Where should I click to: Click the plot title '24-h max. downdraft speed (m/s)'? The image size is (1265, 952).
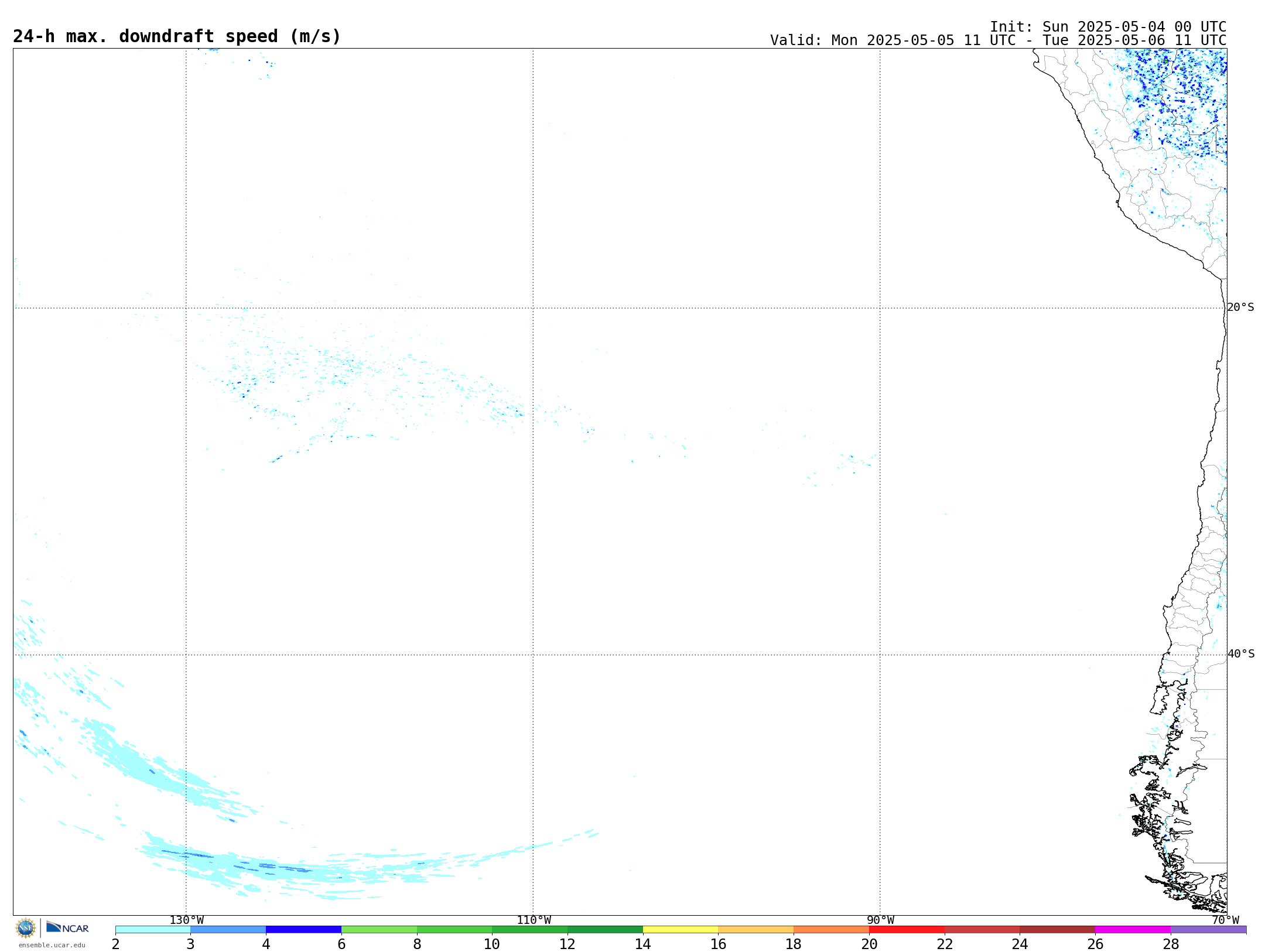(x=177, y=36)
